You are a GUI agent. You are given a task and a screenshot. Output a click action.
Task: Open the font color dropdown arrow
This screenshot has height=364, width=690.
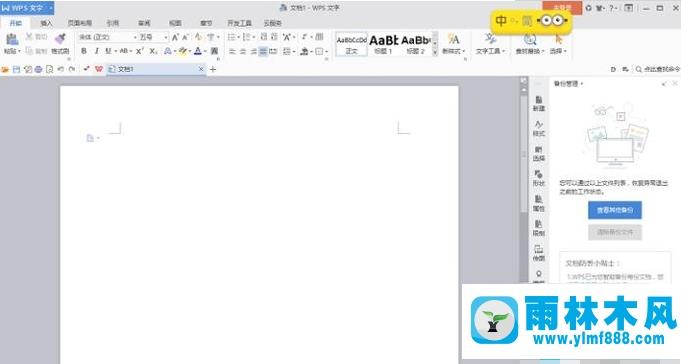[205, 51]
